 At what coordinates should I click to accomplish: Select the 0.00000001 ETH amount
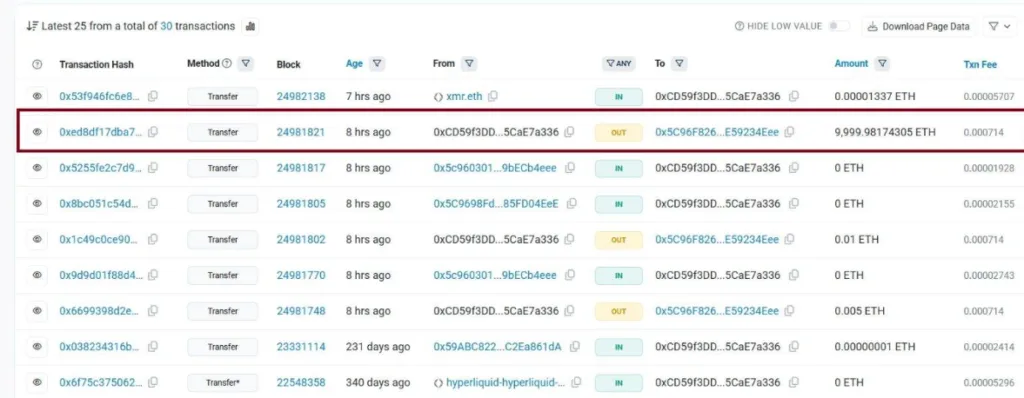(x=875, y=346)
